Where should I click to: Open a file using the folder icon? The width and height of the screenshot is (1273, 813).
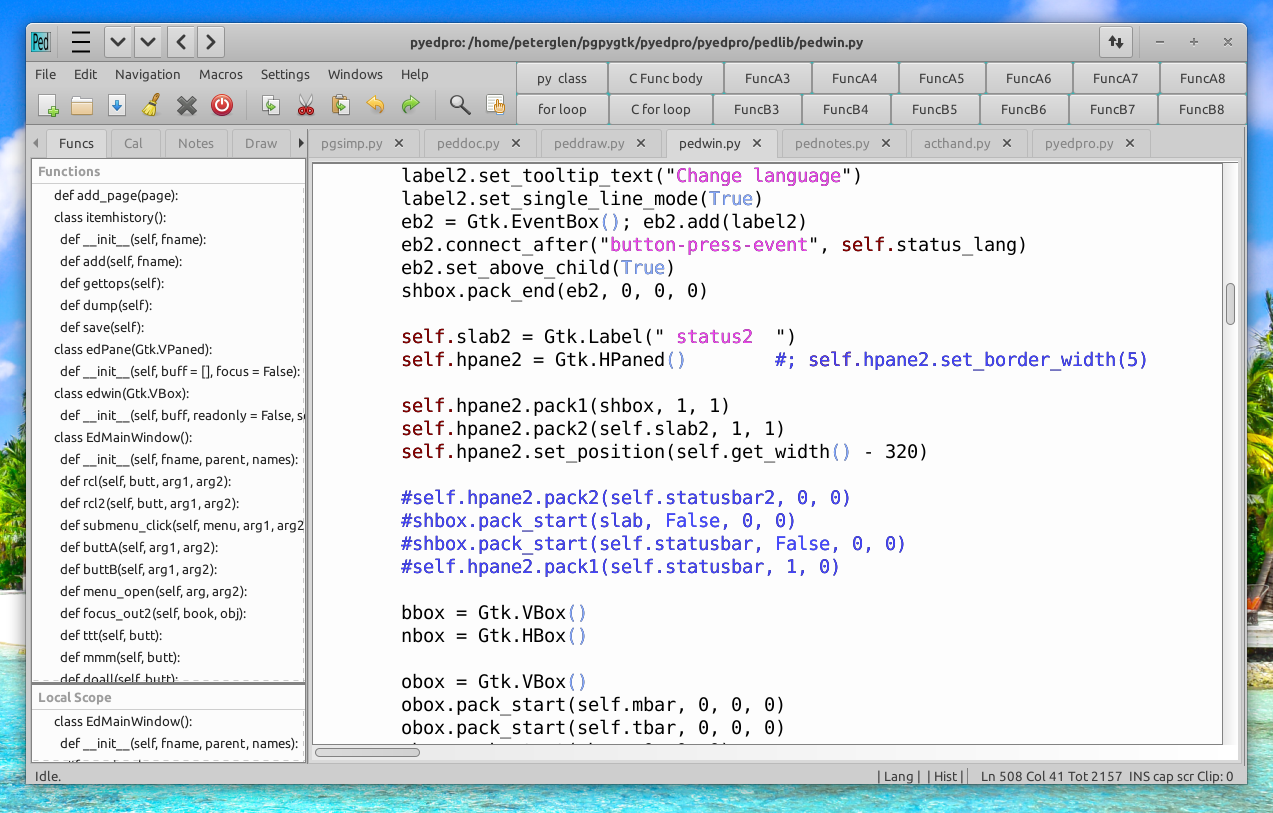[x=82, y=105]
